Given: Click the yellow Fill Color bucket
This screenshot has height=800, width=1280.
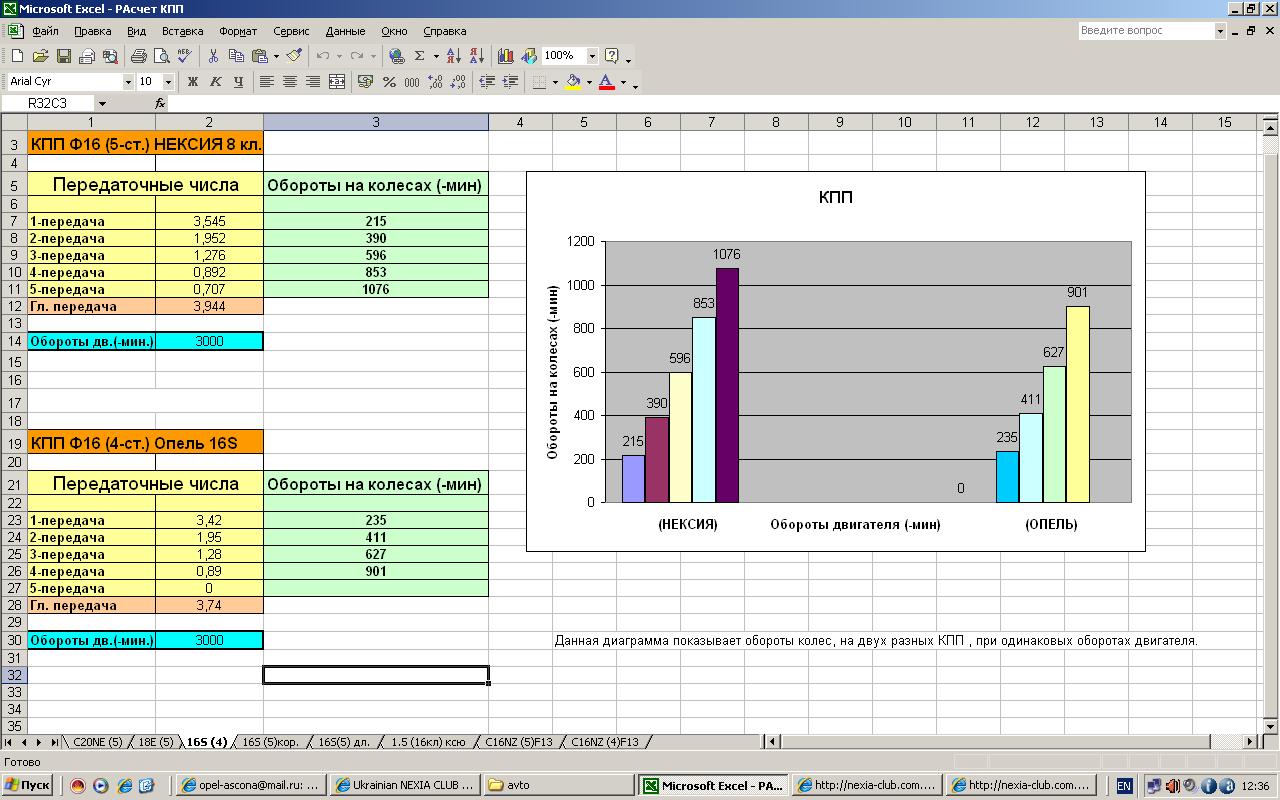Looking at the screenshot, I should [573, 82].
